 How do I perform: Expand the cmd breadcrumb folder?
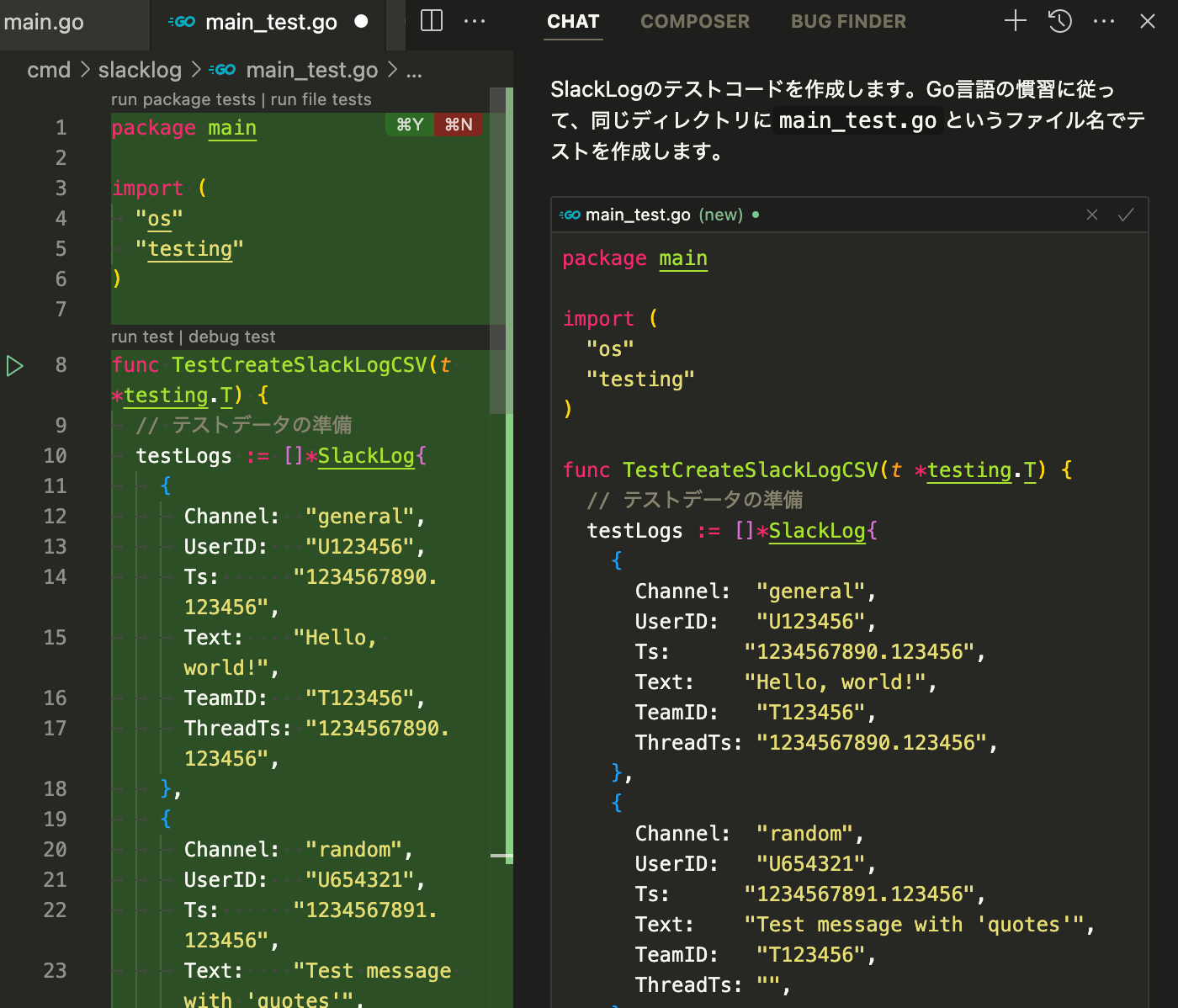(x=49, y=70)
